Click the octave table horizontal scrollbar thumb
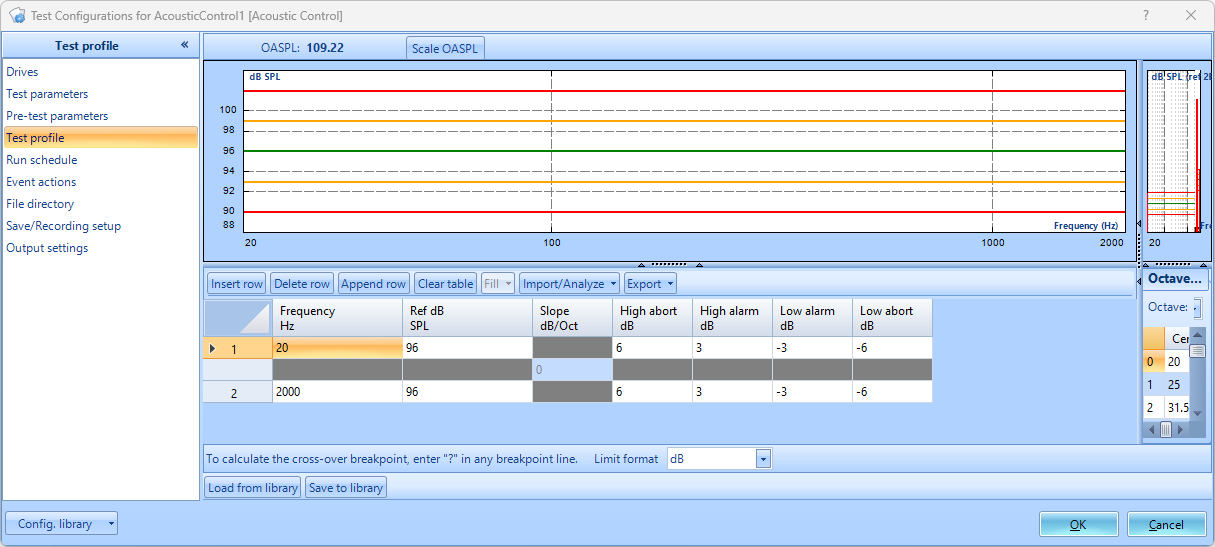The height and width of the screenshot is (547, 1215). (1165, 429)
